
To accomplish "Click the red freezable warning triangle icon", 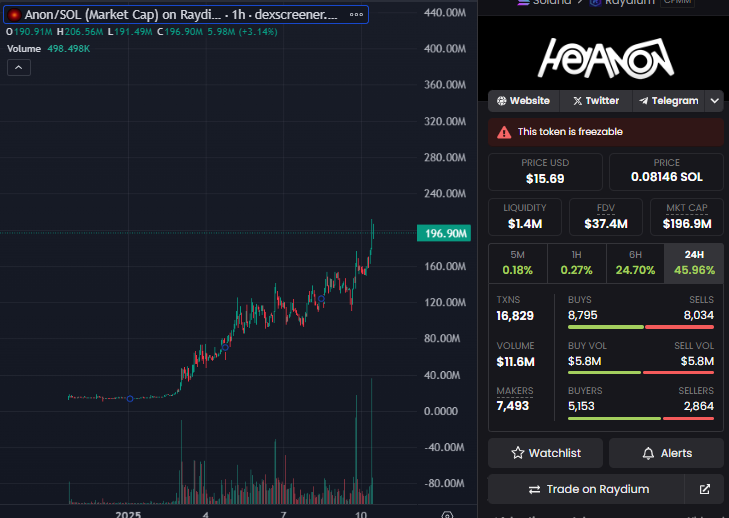I will [x=504, y=133].
